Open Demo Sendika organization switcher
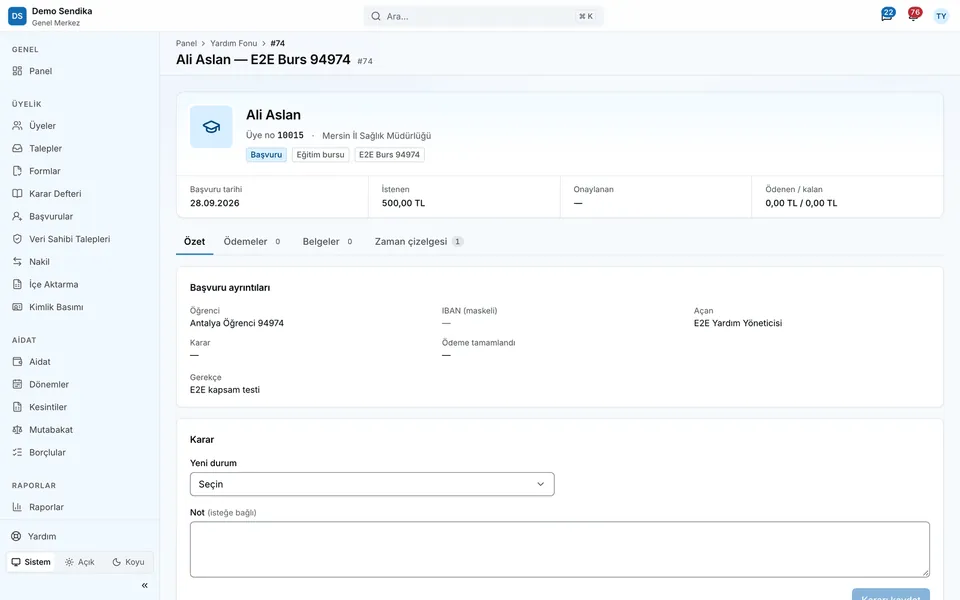The image size is (960, 600). click(x=51, y=16)
